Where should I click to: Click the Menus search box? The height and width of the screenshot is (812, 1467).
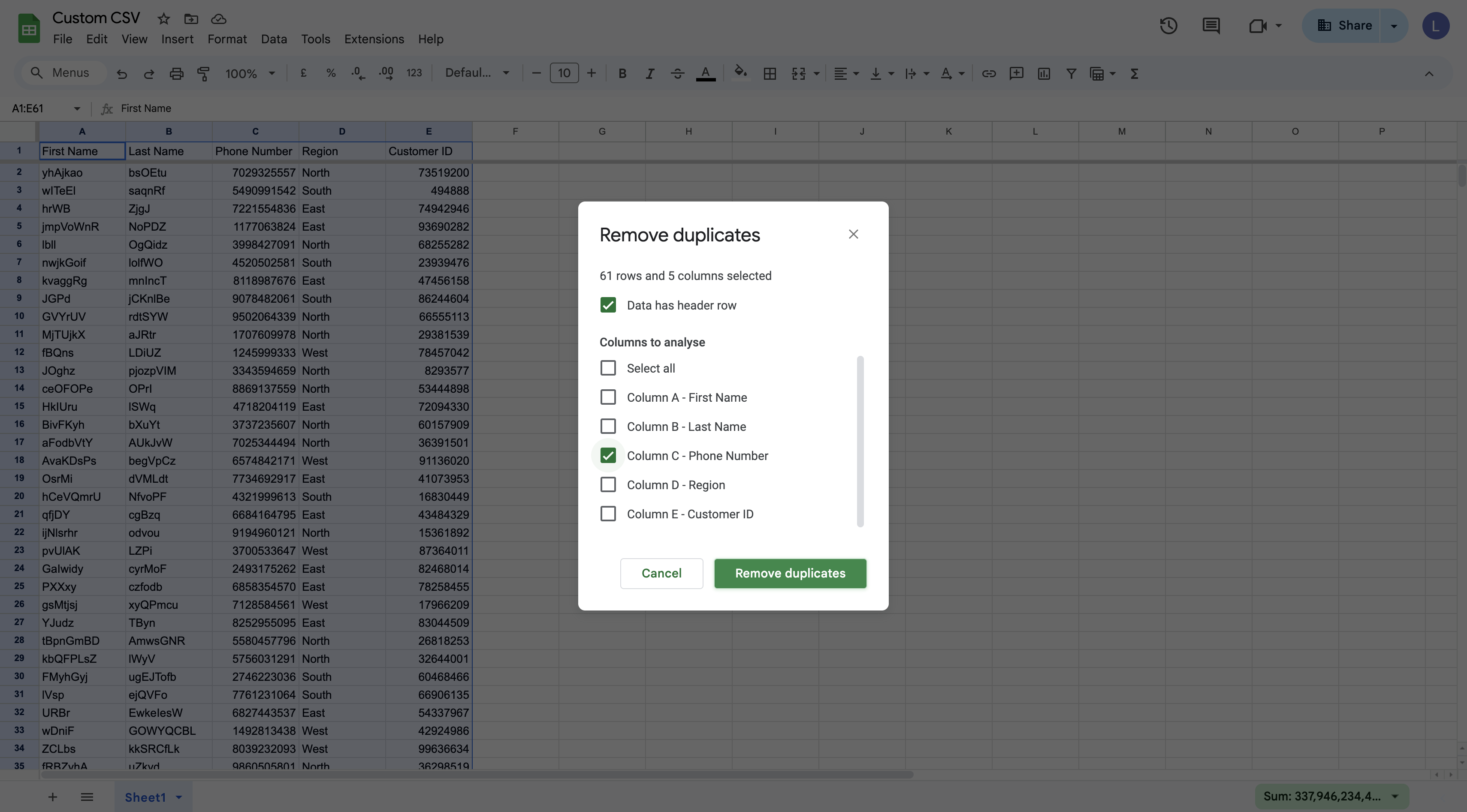pyautogui.click(x=64, y=73)
